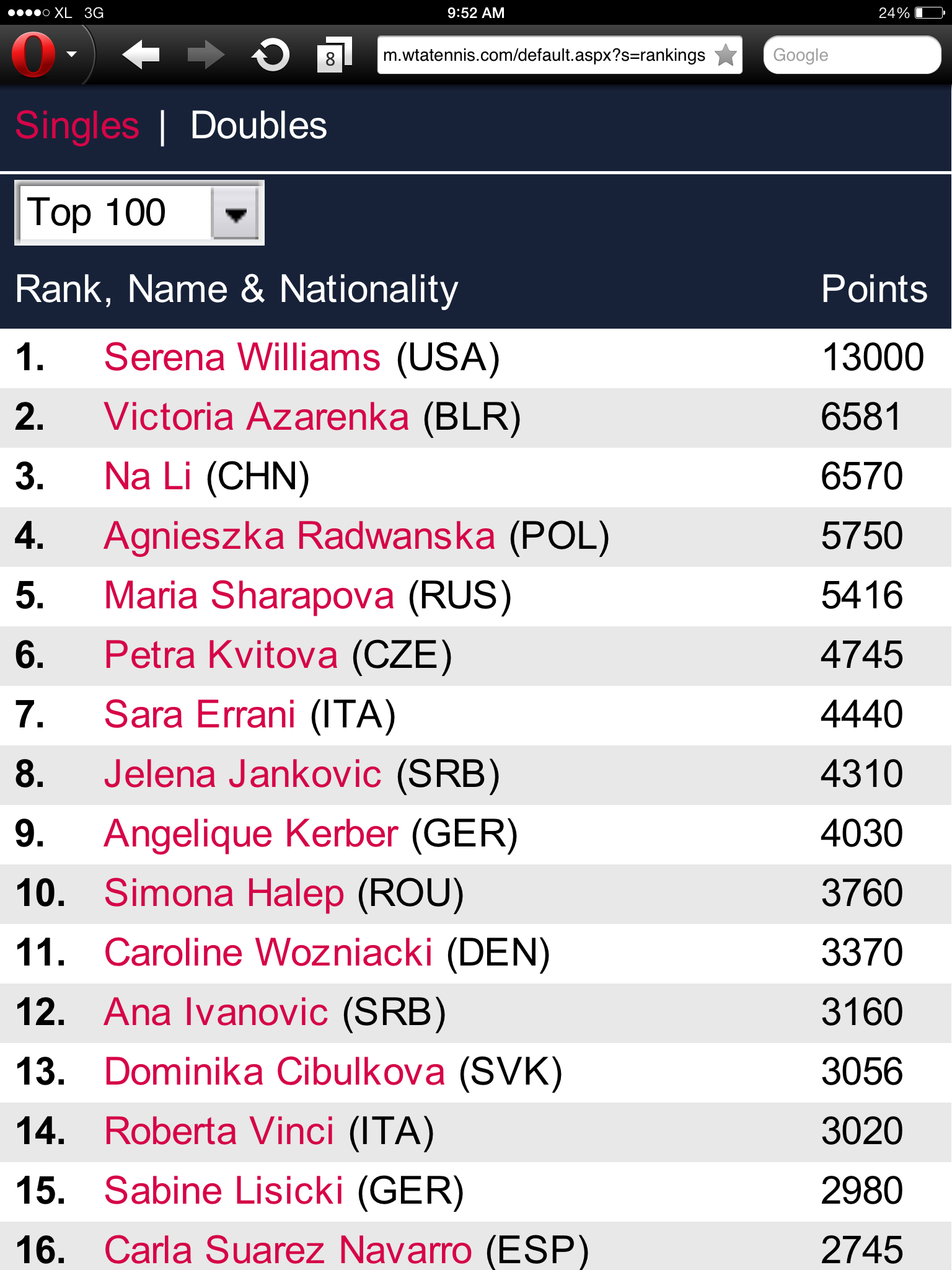
Task: Open Victoria Azarenka player link
Action: [x=257, y=417]
